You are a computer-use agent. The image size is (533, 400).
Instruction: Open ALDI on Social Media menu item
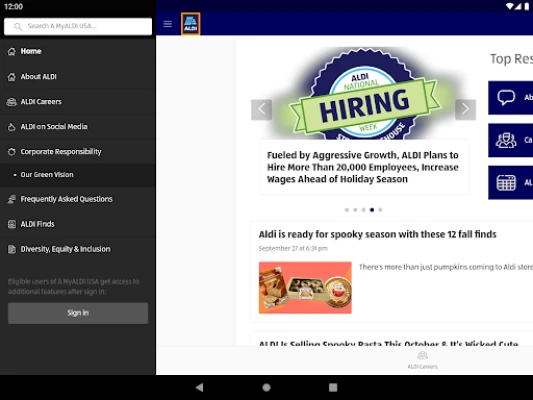pos(78,126)
